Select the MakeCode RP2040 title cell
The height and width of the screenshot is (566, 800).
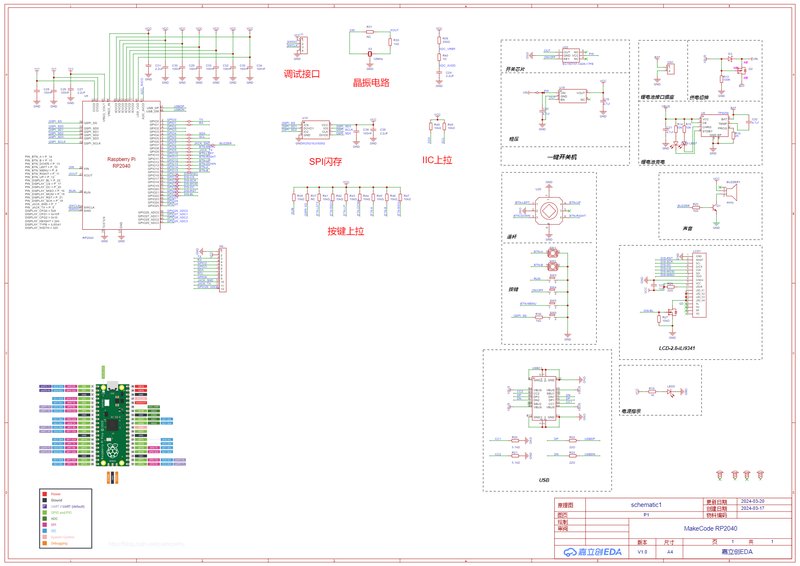710,529
